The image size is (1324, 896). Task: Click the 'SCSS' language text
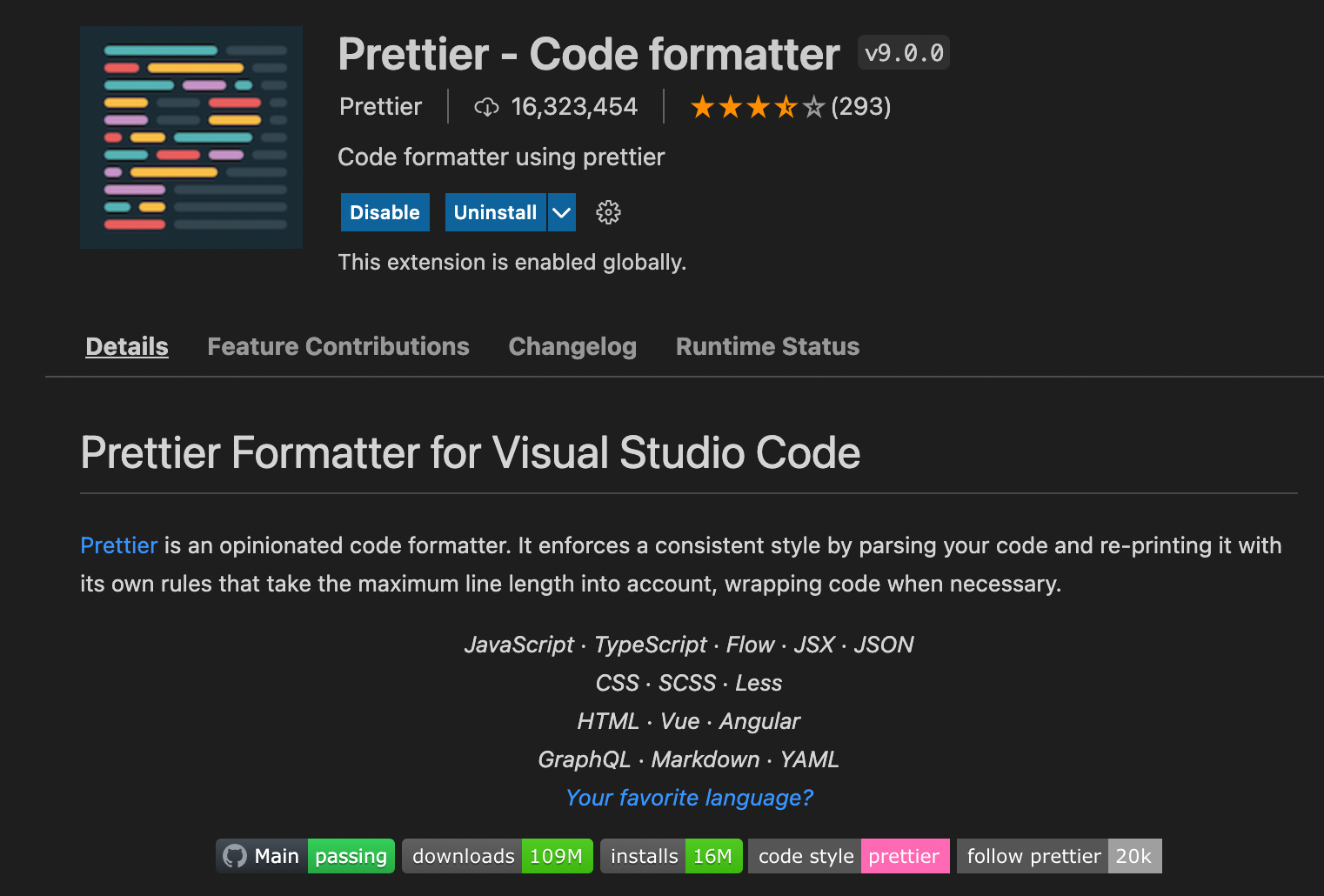pos(687,683)
